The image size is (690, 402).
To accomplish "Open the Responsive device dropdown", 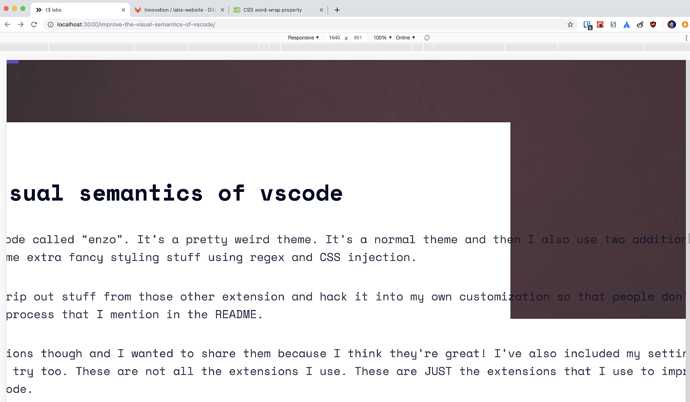I will (x=303, y=38).
